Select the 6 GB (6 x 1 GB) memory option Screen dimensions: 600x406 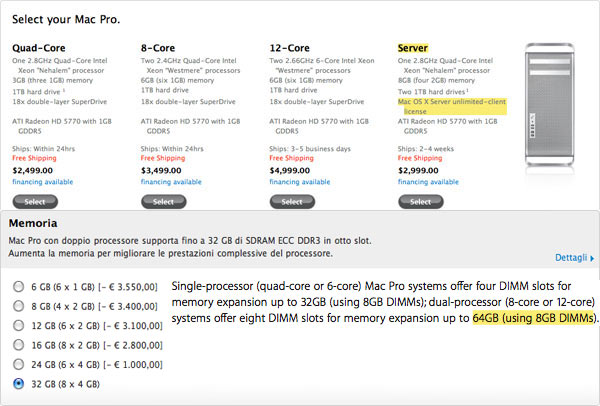(x=18, y=287)
